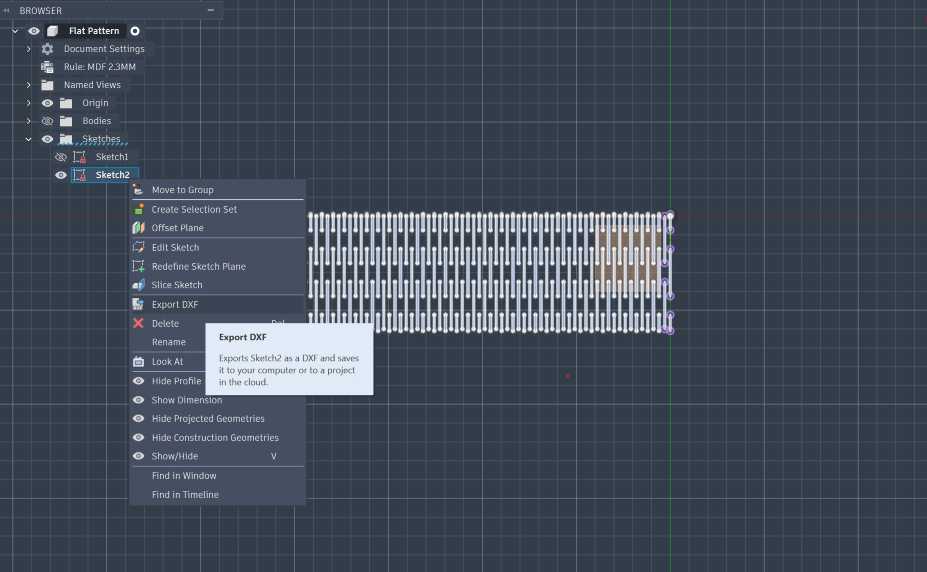This screenshot has height=572, width=927.
Task: Select Edit Sketch in the context menu
Action: [217, 247]
